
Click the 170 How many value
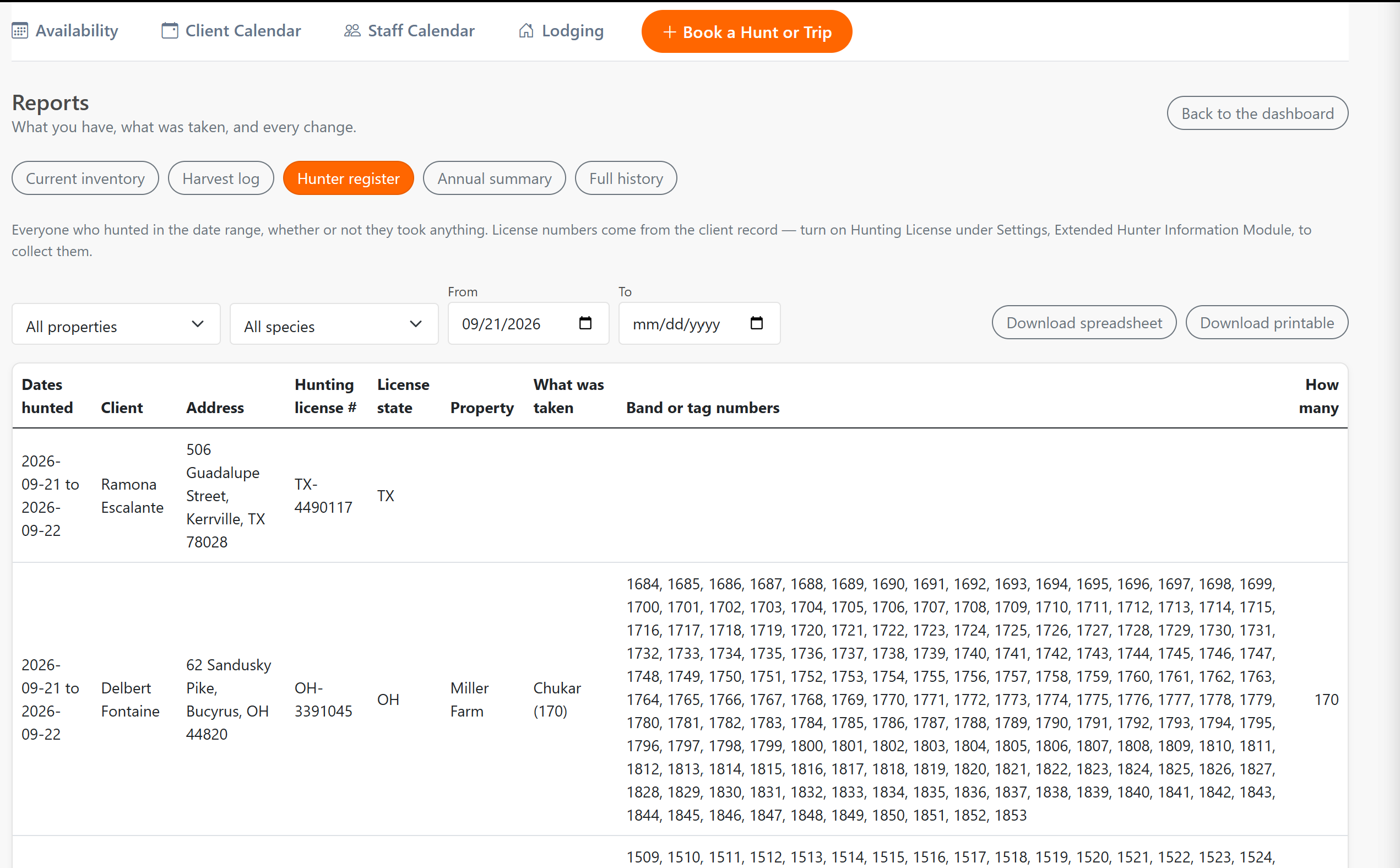(1327, 700)
